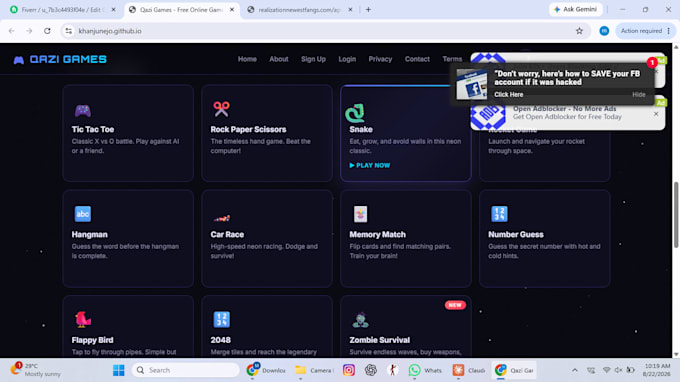Click the Windows taskbar Search box

coord(186,370)
